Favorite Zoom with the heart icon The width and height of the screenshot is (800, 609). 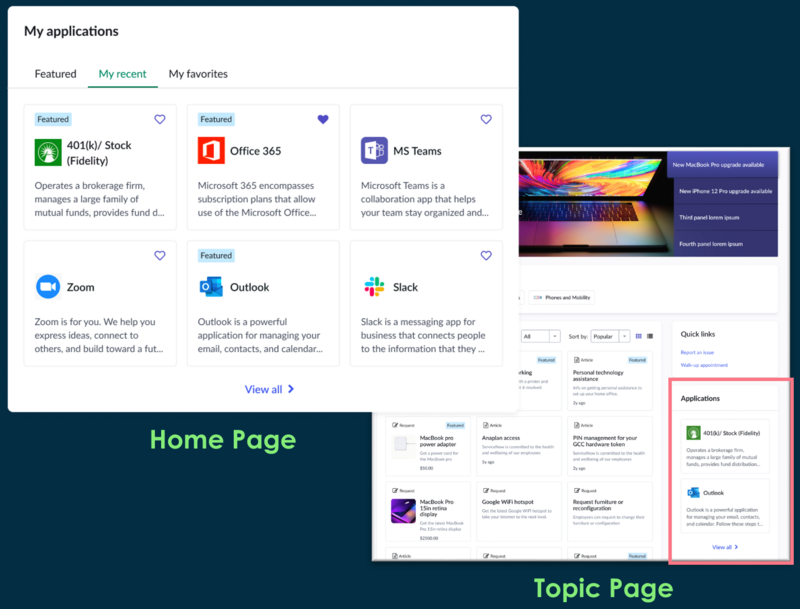[160, 256]
